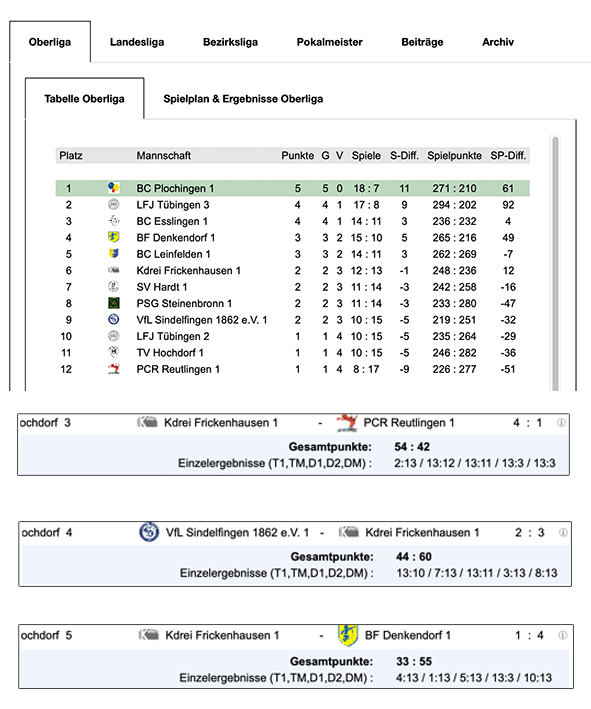This screenshot has width=591, height=709.
Task: Click the large BF Denkendorf crest in match result
Action: (x=348, y=635)
